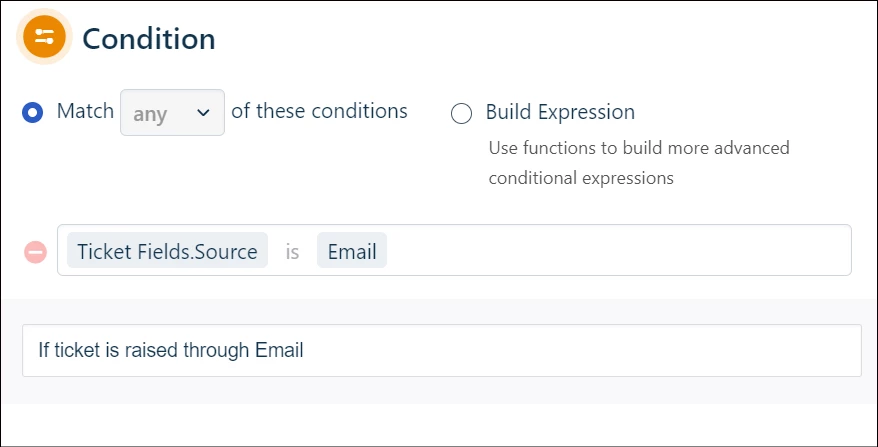Click the 'of these conditions' text
This screenshot has height=447, width=878.
pos(319,111)
